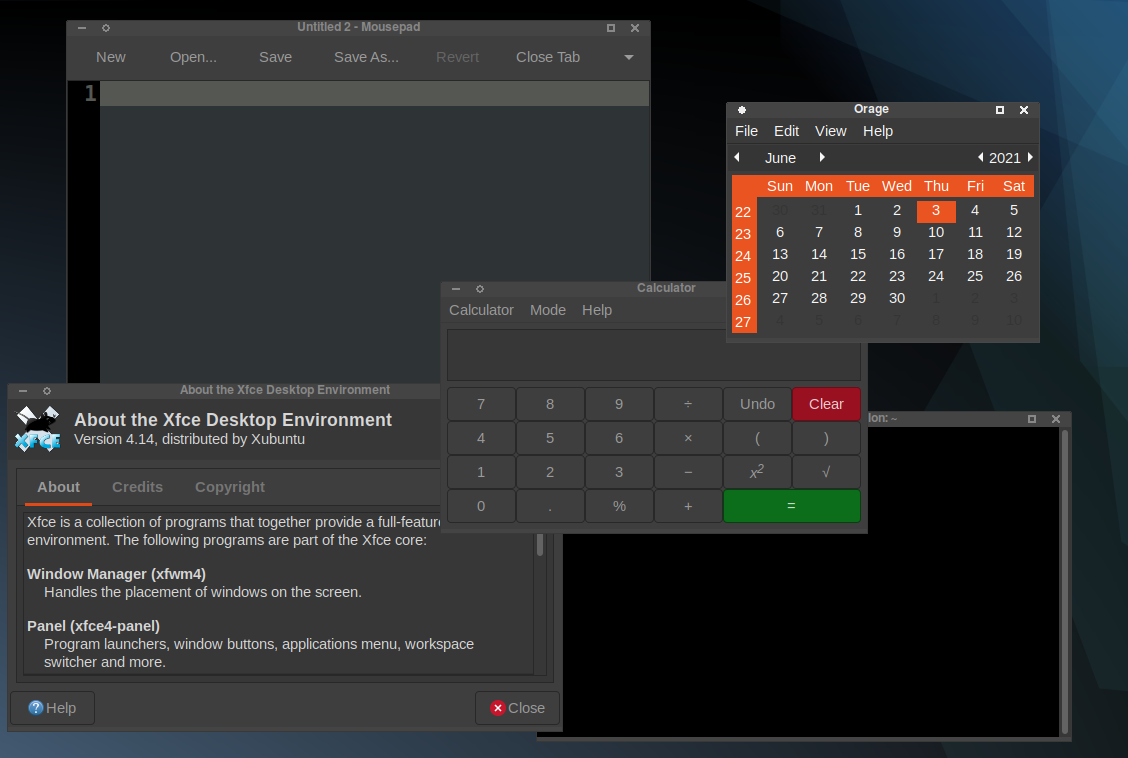1128x758 pixels.
Task: Click the close parenthesis key on the Calculator
Action: coord(826,438)
